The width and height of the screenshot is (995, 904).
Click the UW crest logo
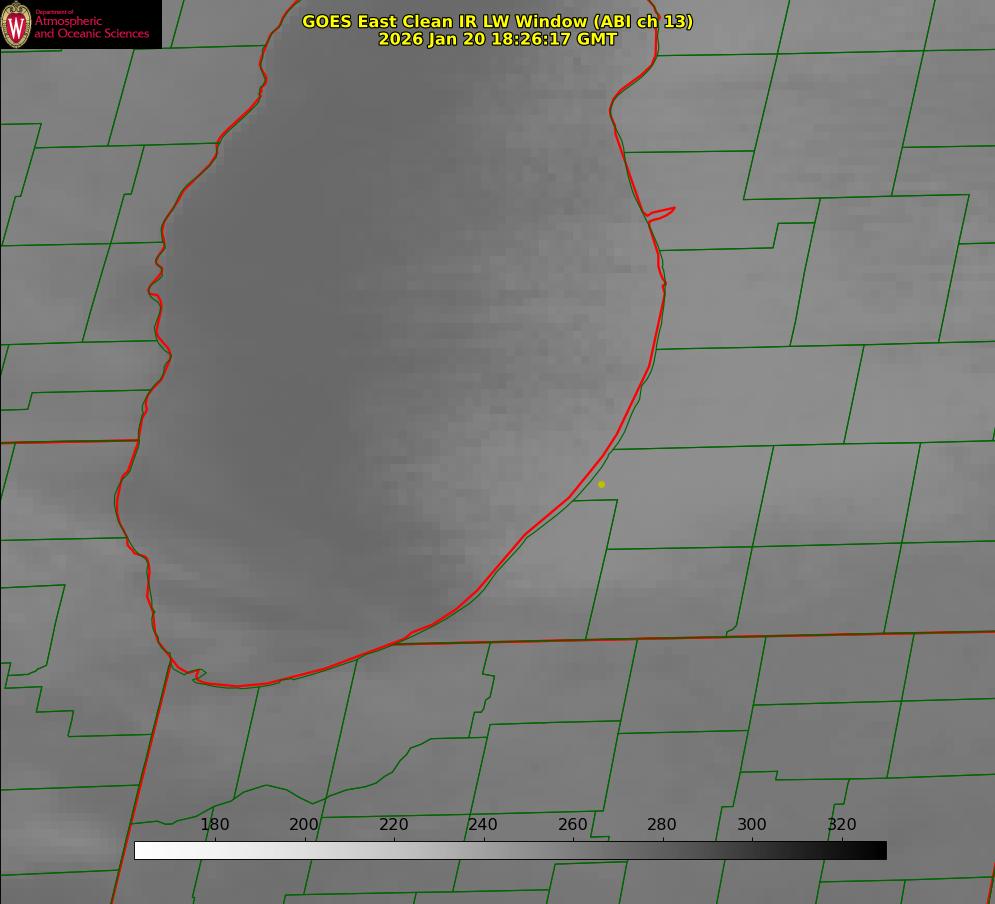coord(16,24)
